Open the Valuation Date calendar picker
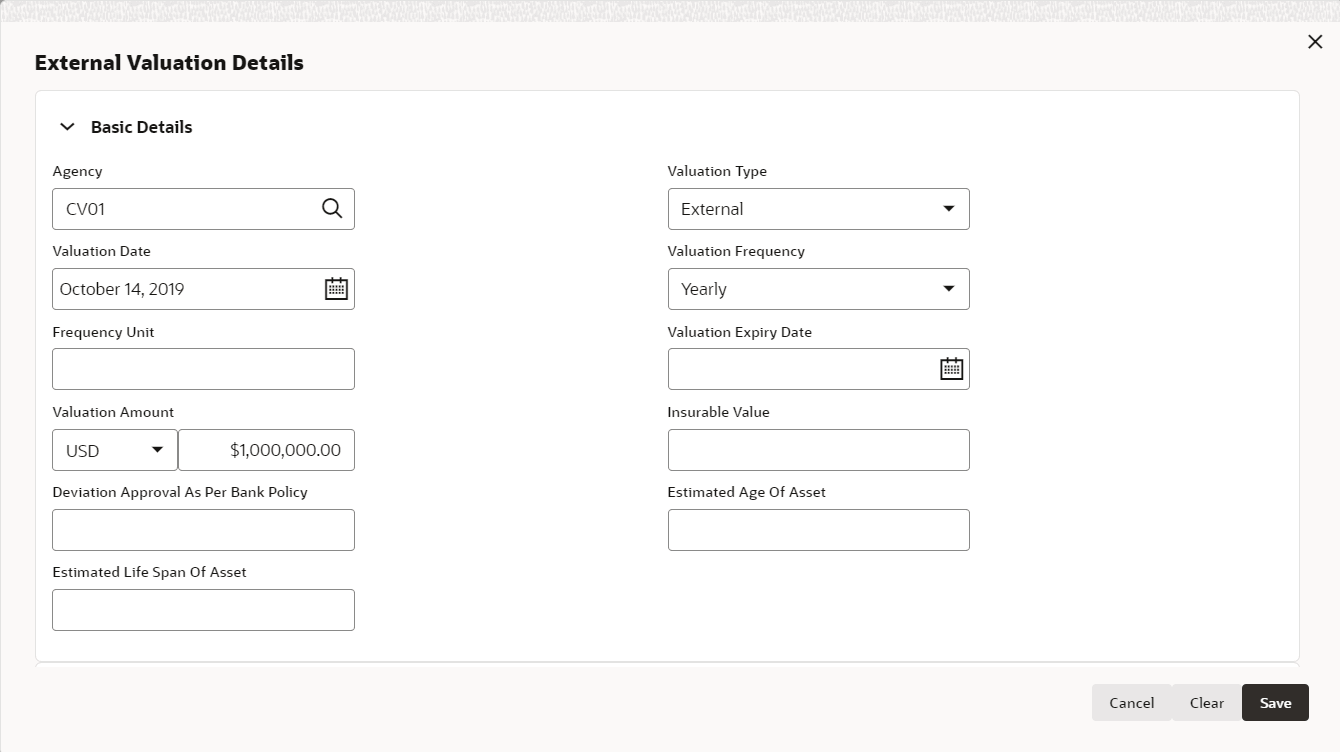1340x752 pixels. click(336, 289)
